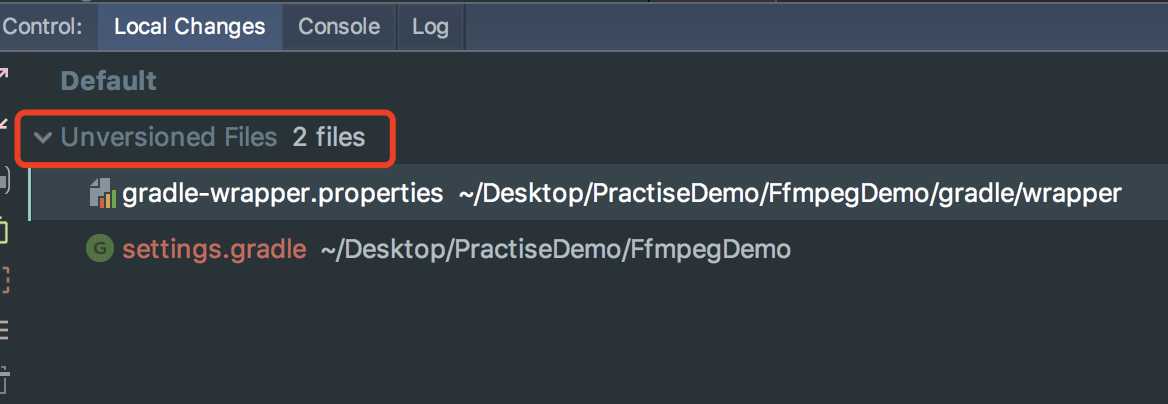Click the ~/Desktop/PractiseDemo/FfmpegDemo/gradle/wrapper path text

[790, 194]
